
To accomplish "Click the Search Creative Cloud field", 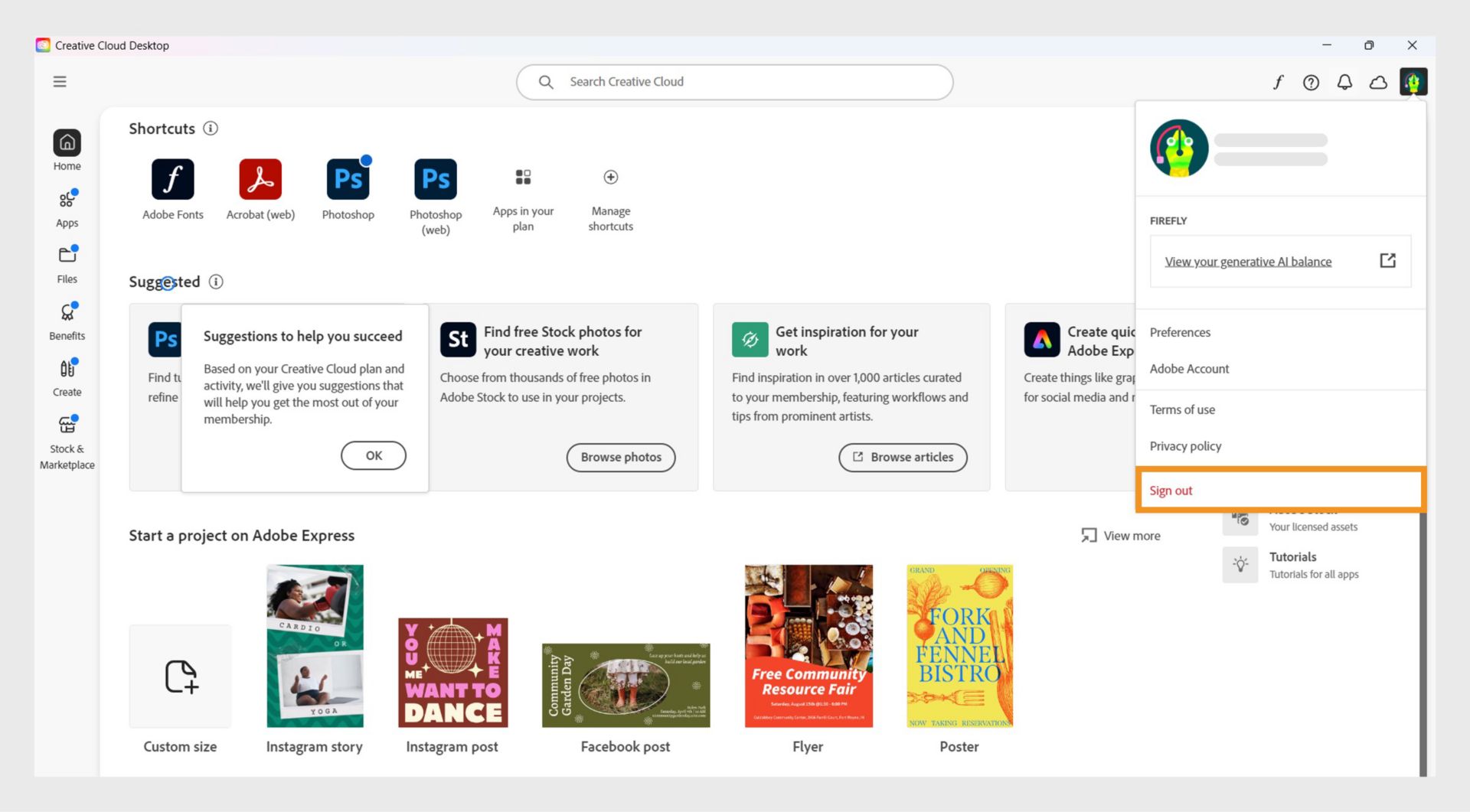I will [735, 82].
